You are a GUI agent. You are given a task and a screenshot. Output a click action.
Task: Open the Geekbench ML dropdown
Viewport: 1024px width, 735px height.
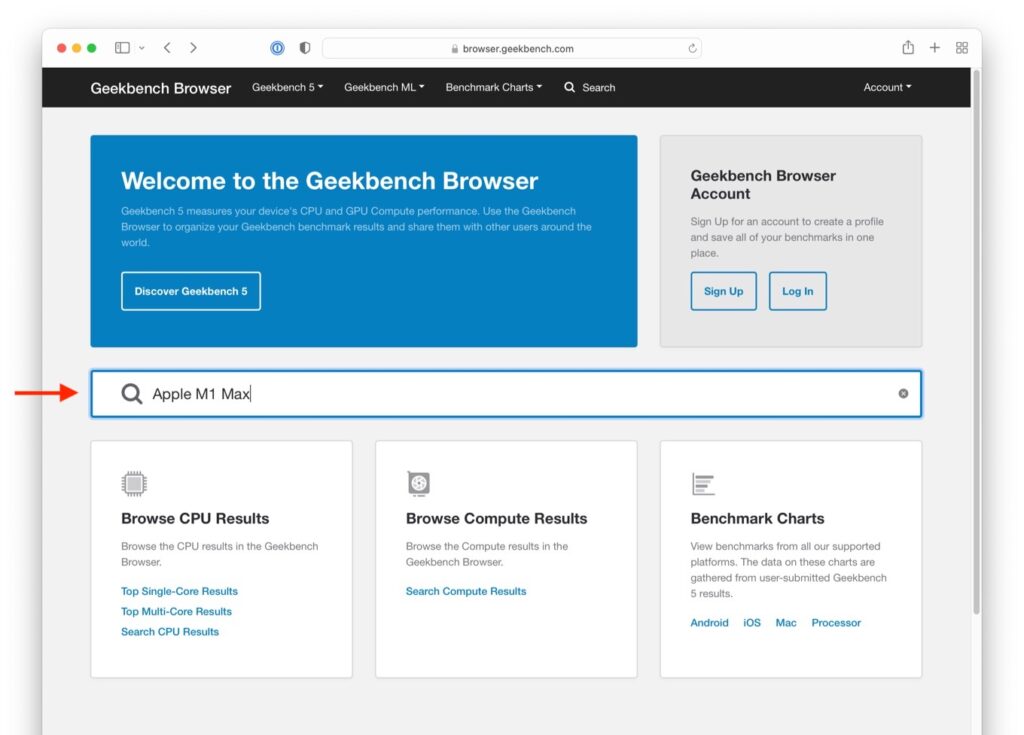(383, 88)
